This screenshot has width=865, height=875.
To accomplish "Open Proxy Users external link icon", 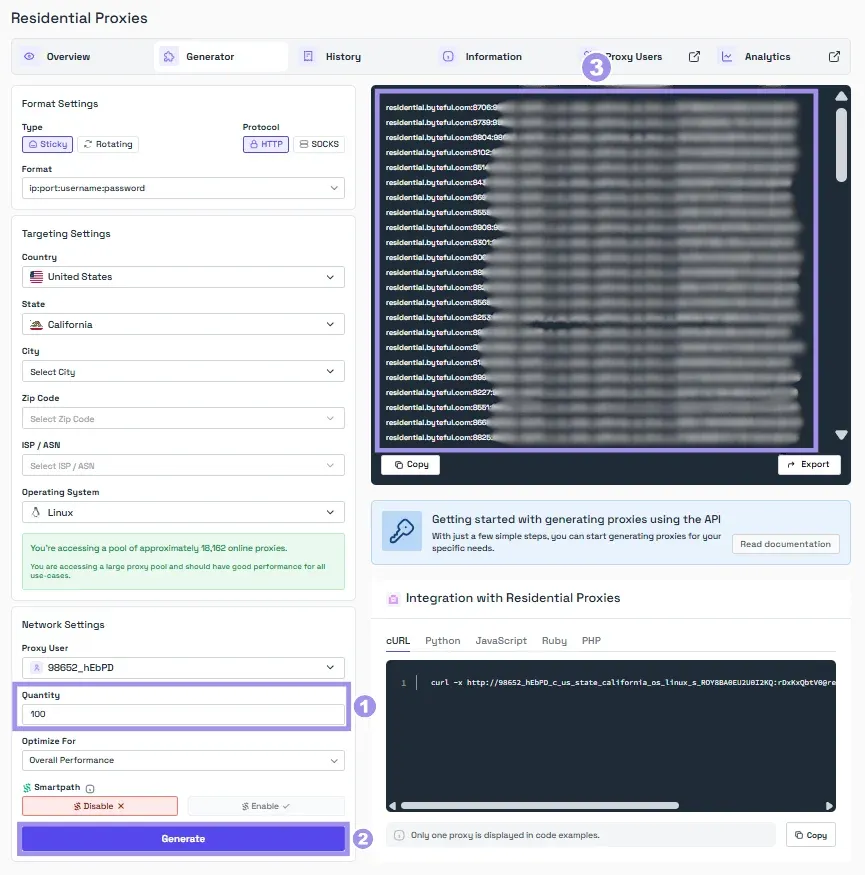I will tap(694, 56).
